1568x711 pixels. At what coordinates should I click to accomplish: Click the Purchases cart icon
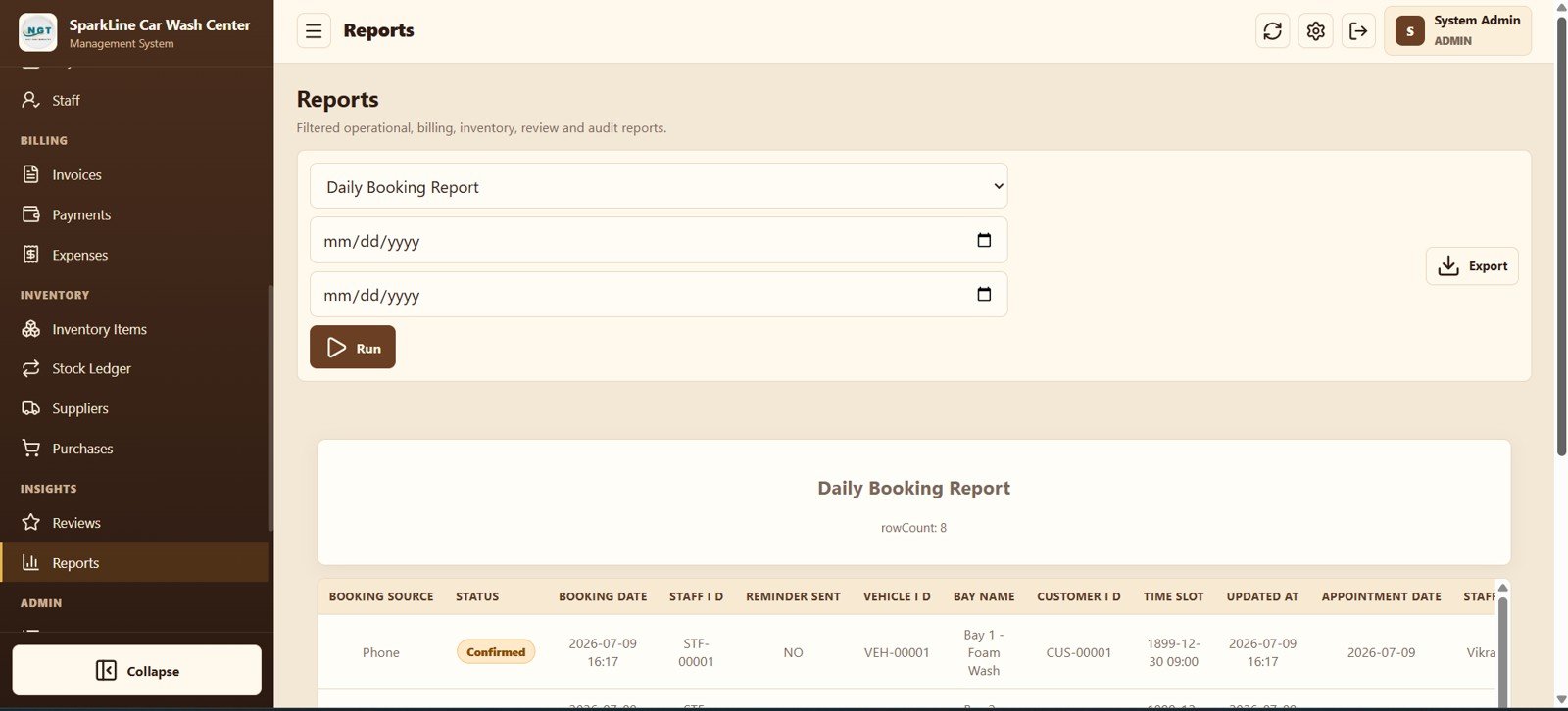point(31,449)
